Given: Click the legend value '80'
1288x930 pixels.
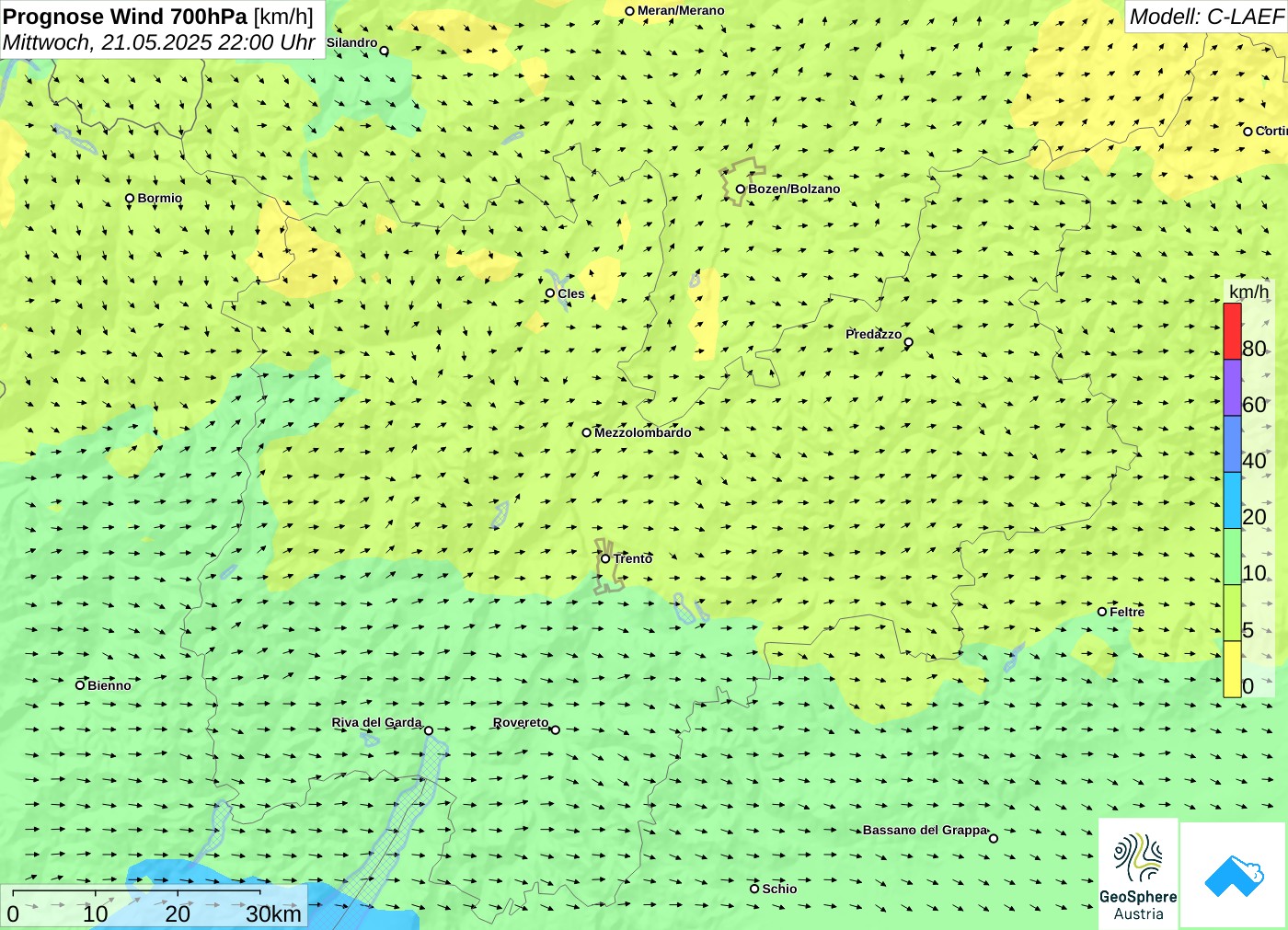Looking at the screenshot, I should click(x=1254, y=349).
